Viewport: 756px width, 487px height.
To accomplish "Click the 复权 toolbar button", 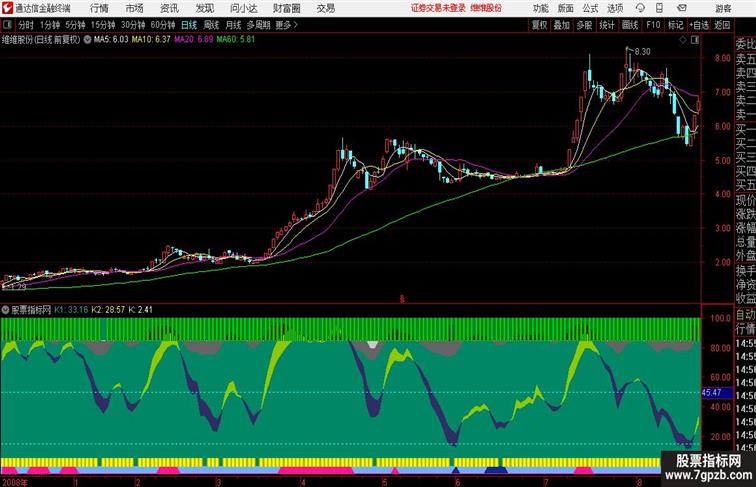I will (x=539, y=25).
